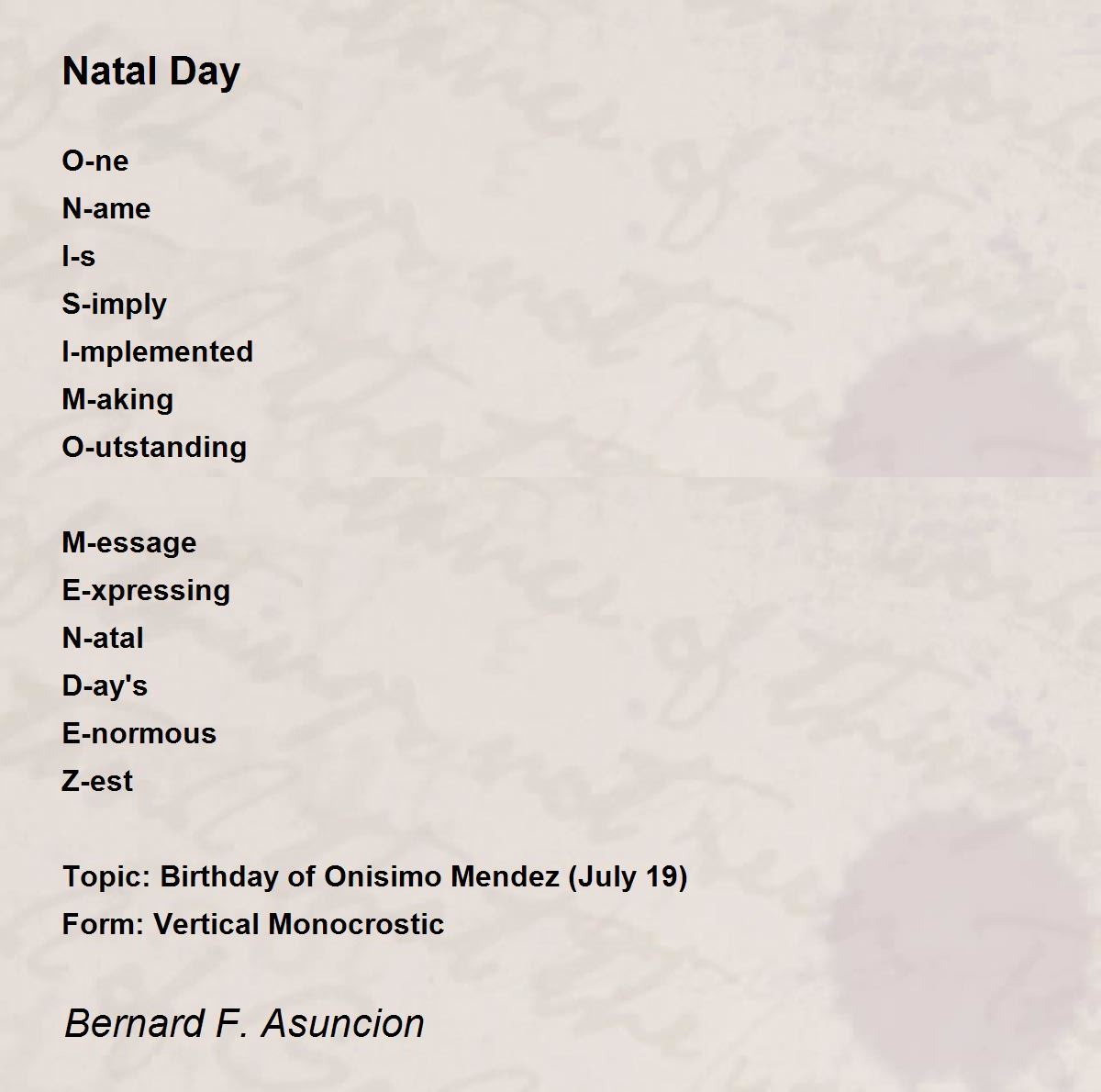Image resolution: width=1101 pixels, height=1092 pixels.
Task: Click the word E-xpressing
Action: [x=146, y=590]
